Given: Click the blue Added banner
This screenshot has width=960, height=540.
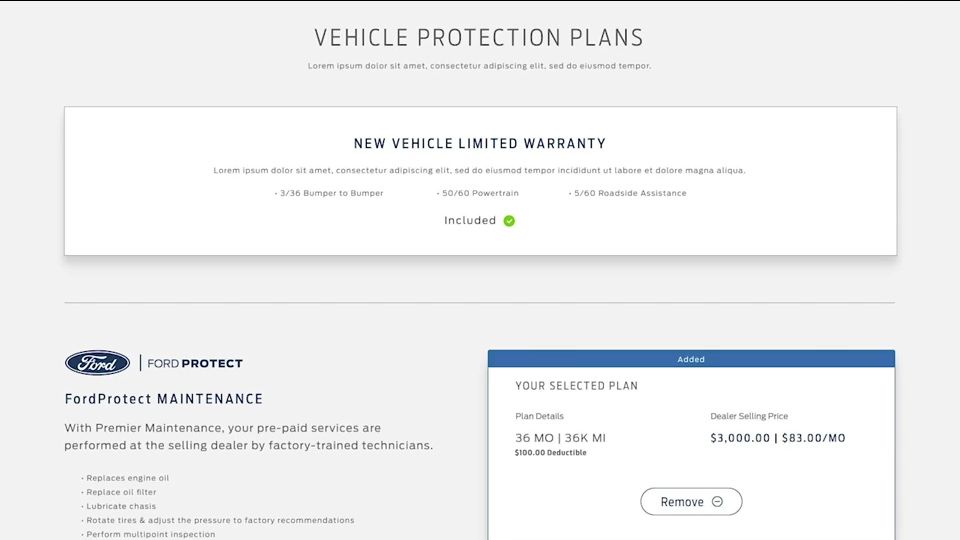Looking at the screenshot, I should click(691, 359).
